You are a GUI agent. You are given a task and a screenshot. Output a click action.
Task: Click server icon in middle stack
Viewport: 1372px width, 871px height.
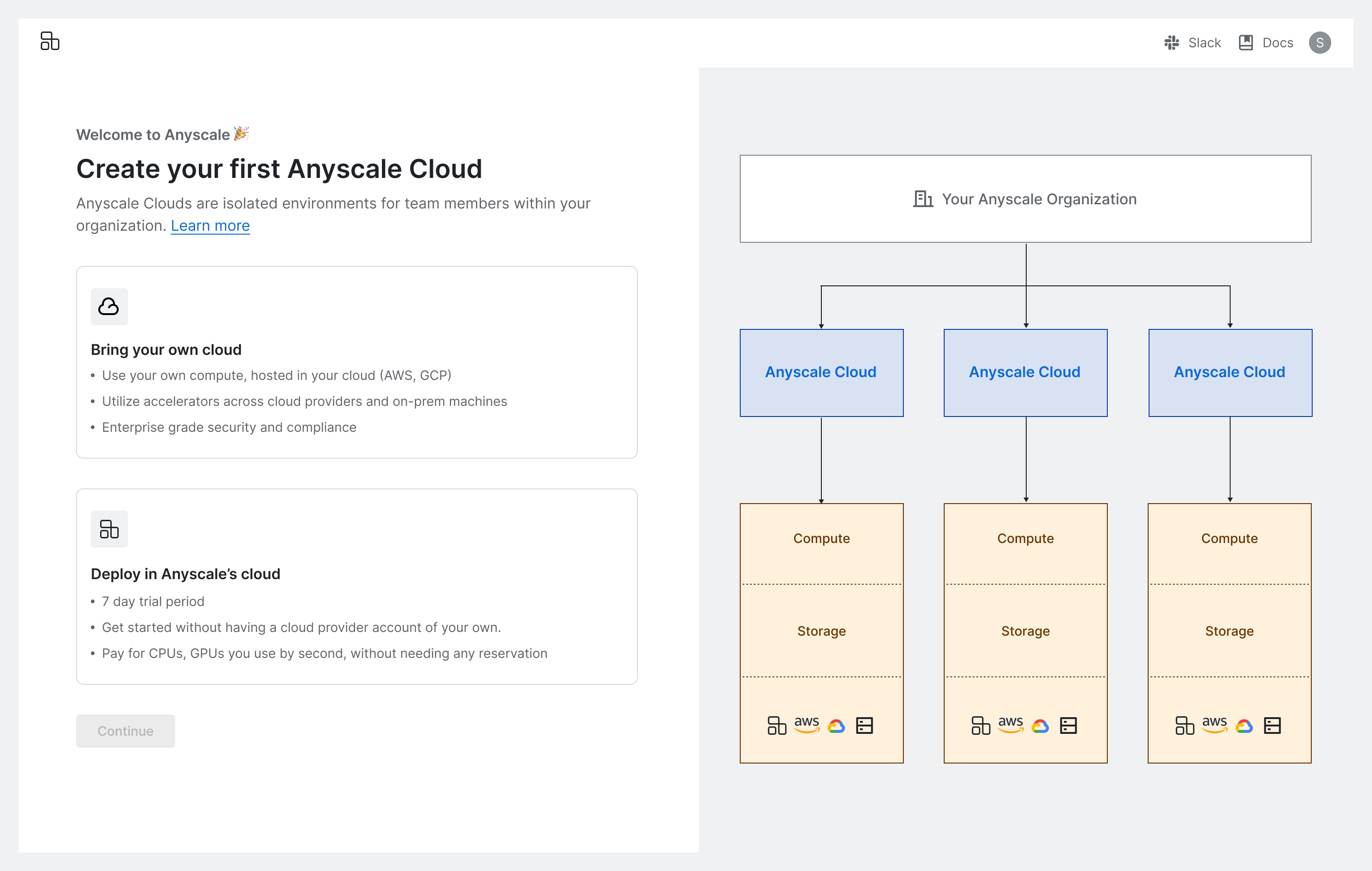[1068, 725]
